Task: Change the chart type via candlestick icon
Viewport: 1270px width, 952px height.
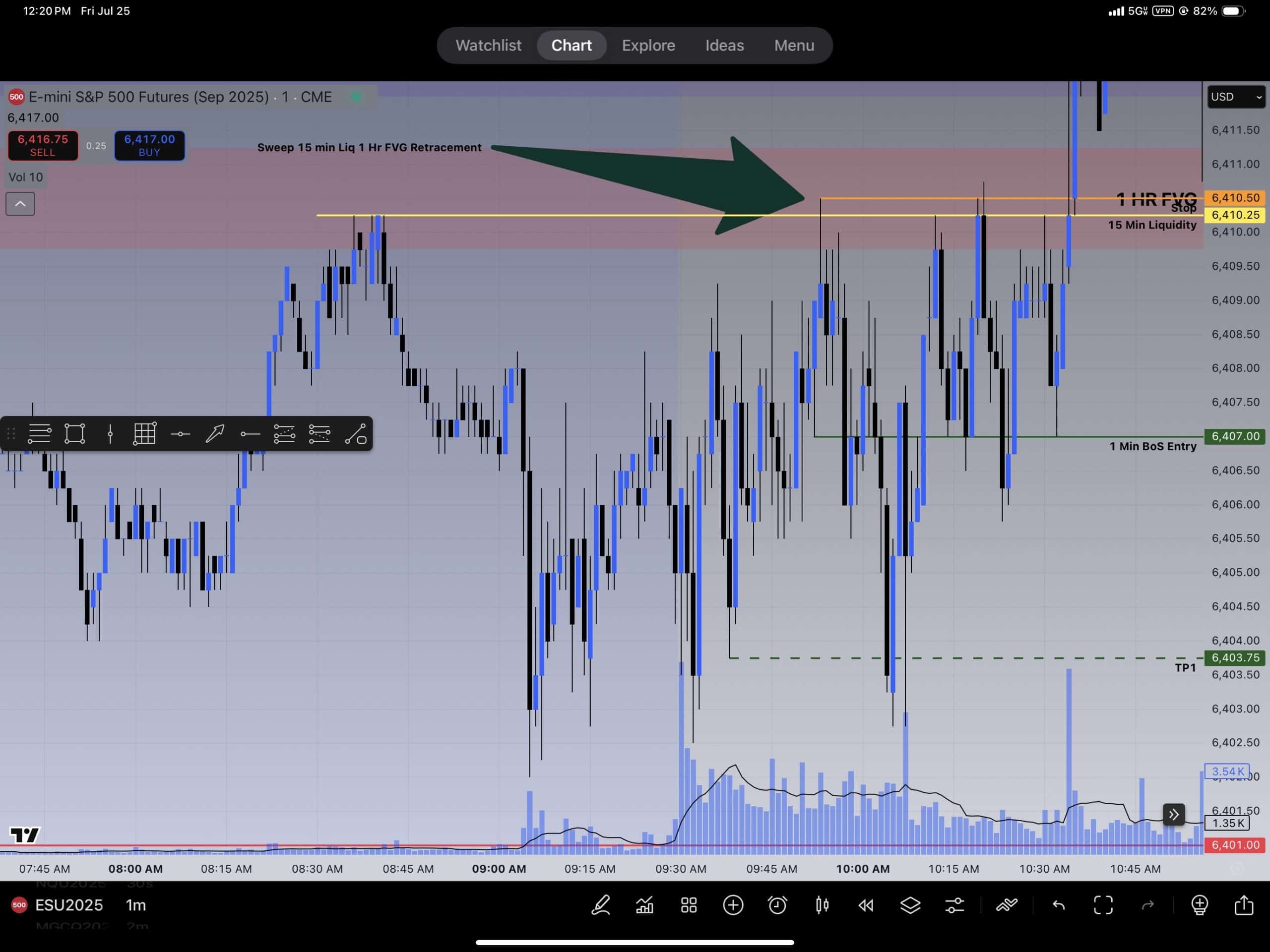Action: click(822, 905)
